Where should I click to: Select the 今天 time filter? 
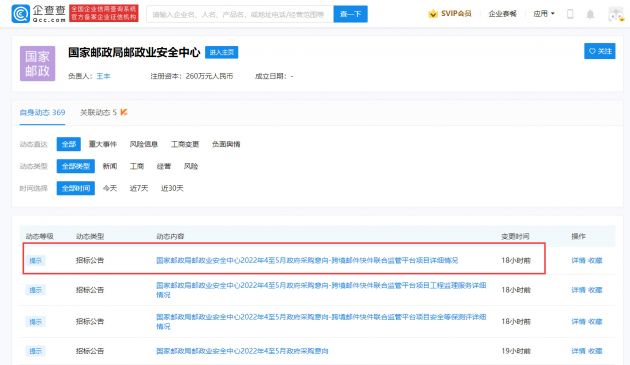click(110, 188)
